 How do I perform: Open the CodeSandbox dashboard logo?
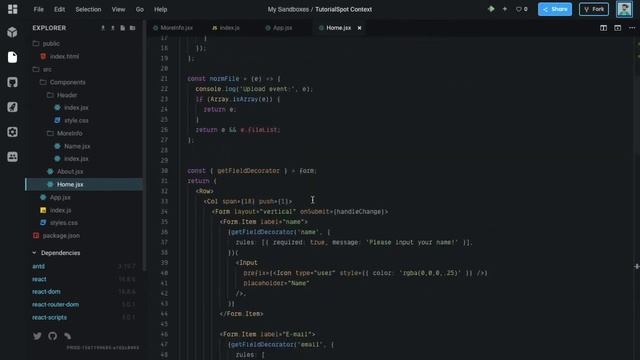(x=13, y=9)
